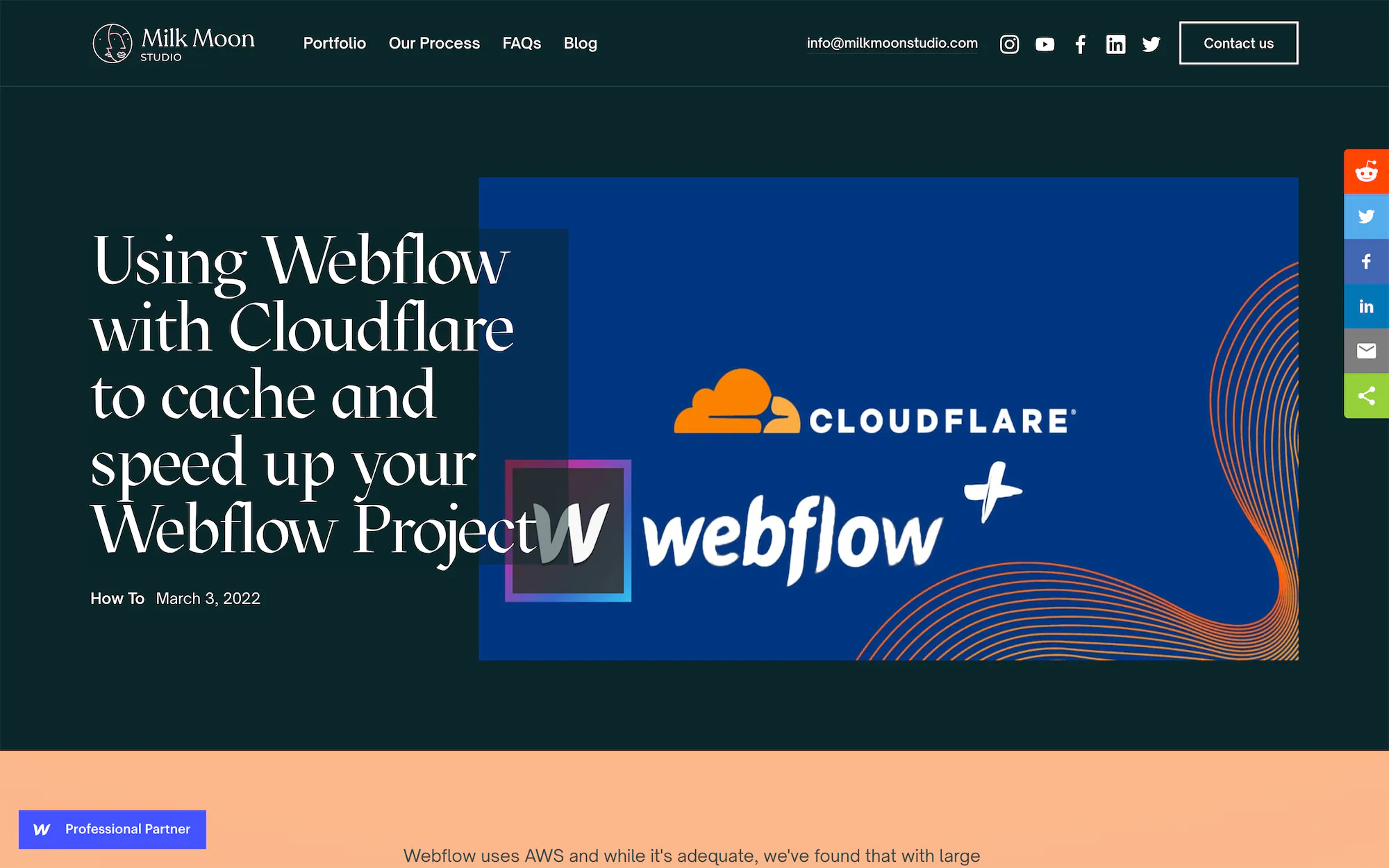The height and width of the screenshot is (868, 1389).
Task: Select the FAQs navigation tab
Action: click(521, 43)
